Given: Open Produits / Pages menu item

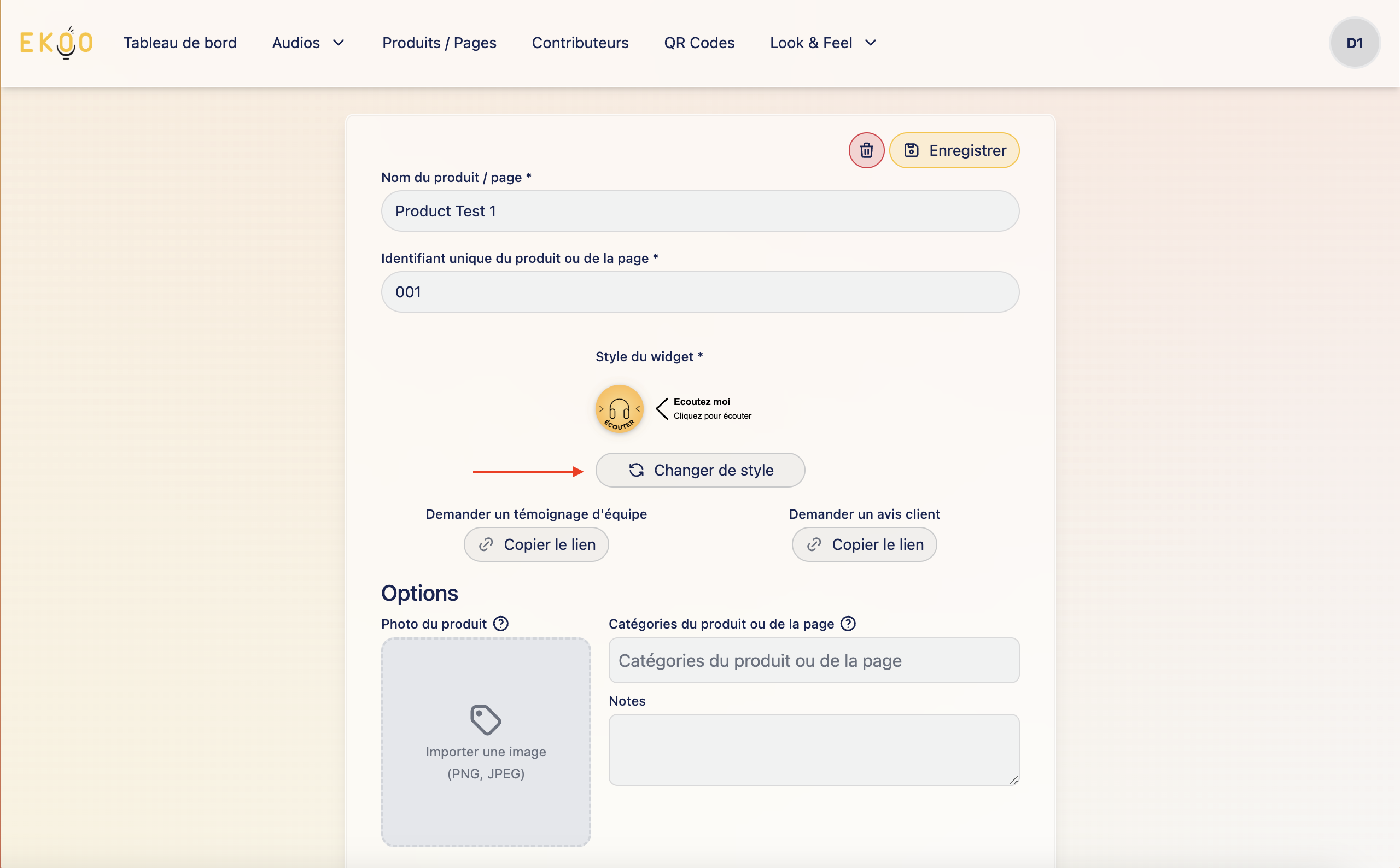Looking at the screenshot, I should tap(439, 43).
